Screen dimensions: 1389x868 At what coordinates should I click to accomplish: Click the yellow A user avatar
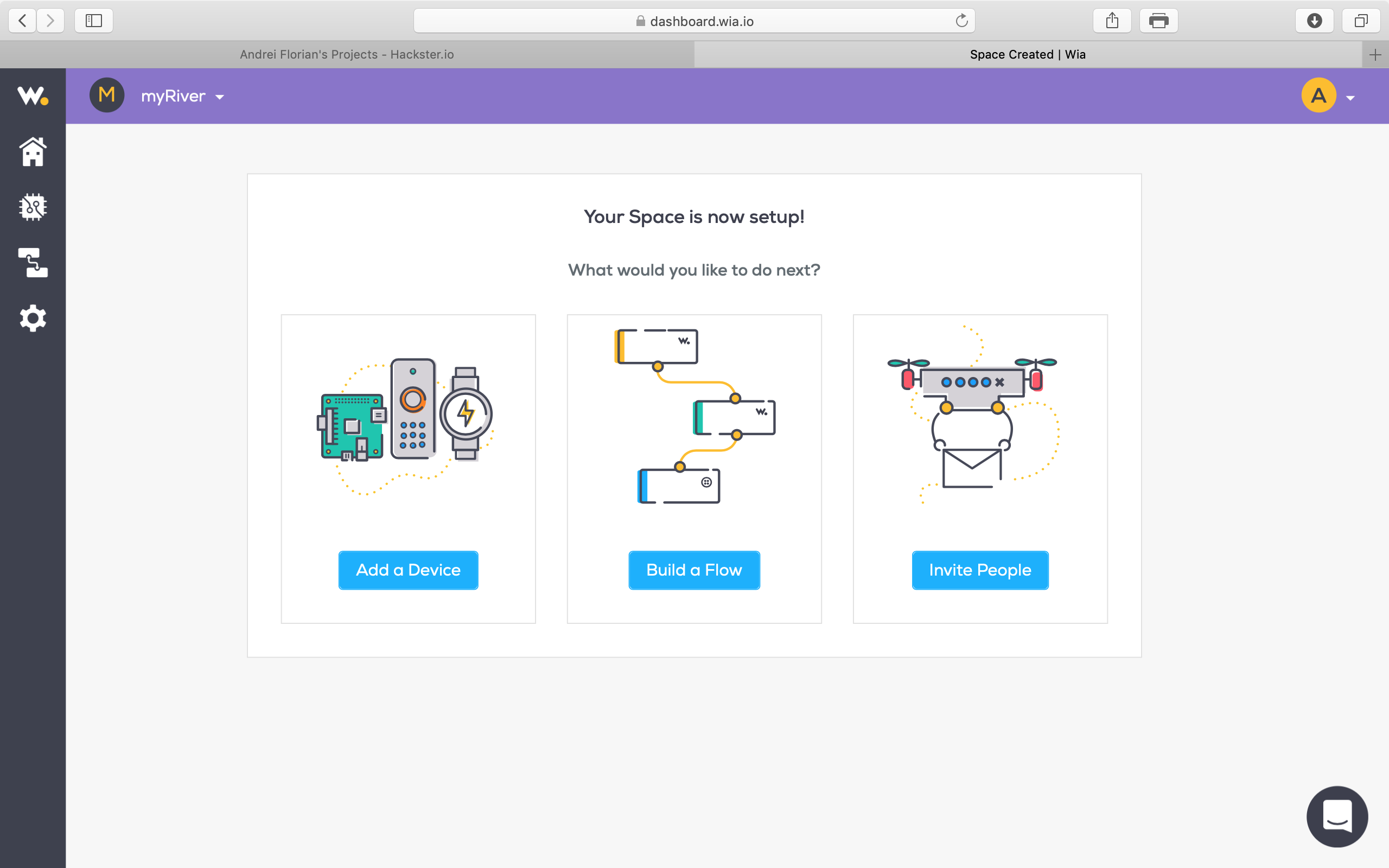coord(1318,95)
